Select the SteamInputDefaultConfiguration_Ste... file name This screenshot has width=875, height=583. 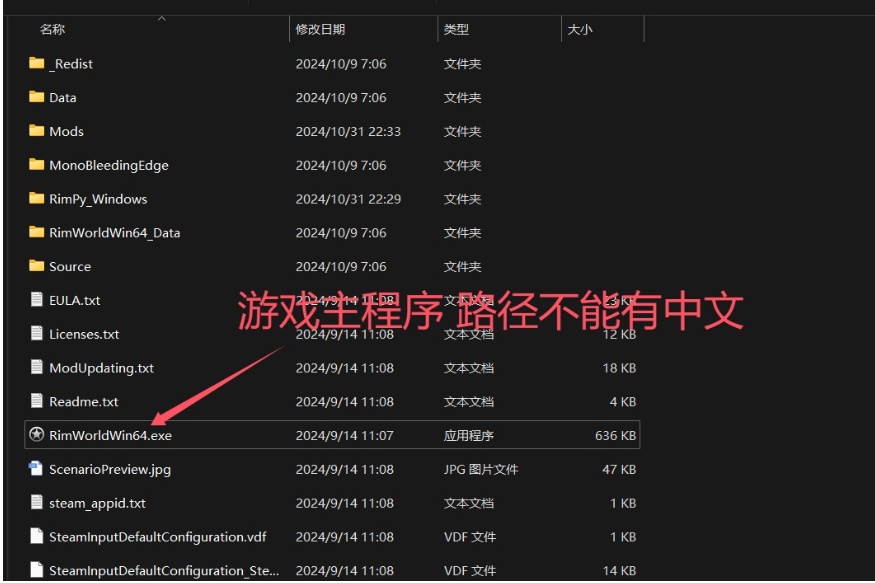[164, 571]
